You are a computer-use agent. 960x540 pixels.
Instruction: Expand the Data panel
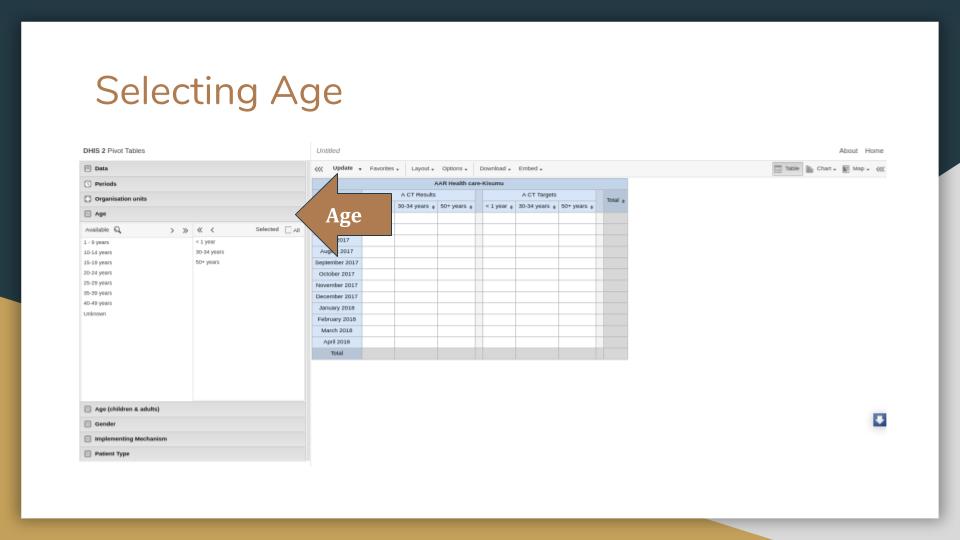193,168
